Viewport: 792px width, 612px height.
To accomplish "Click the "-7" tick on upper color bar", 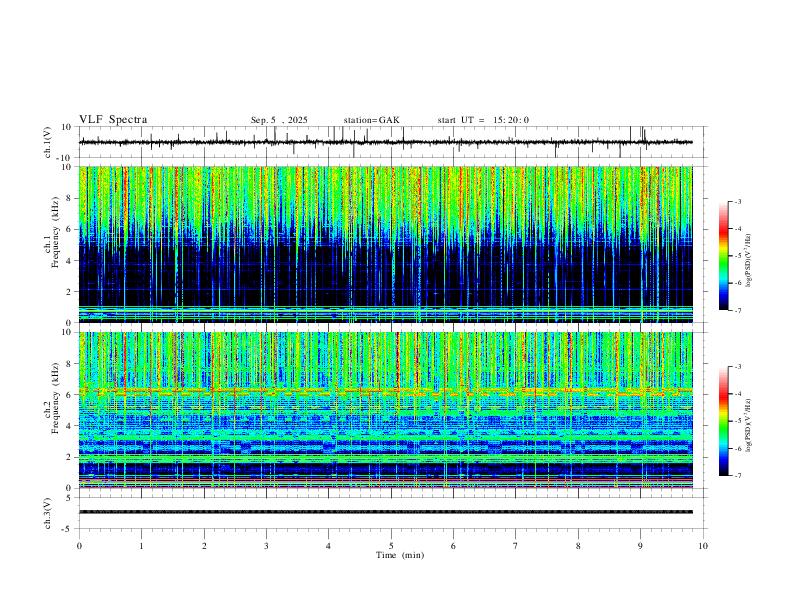I will coord(737,311).
